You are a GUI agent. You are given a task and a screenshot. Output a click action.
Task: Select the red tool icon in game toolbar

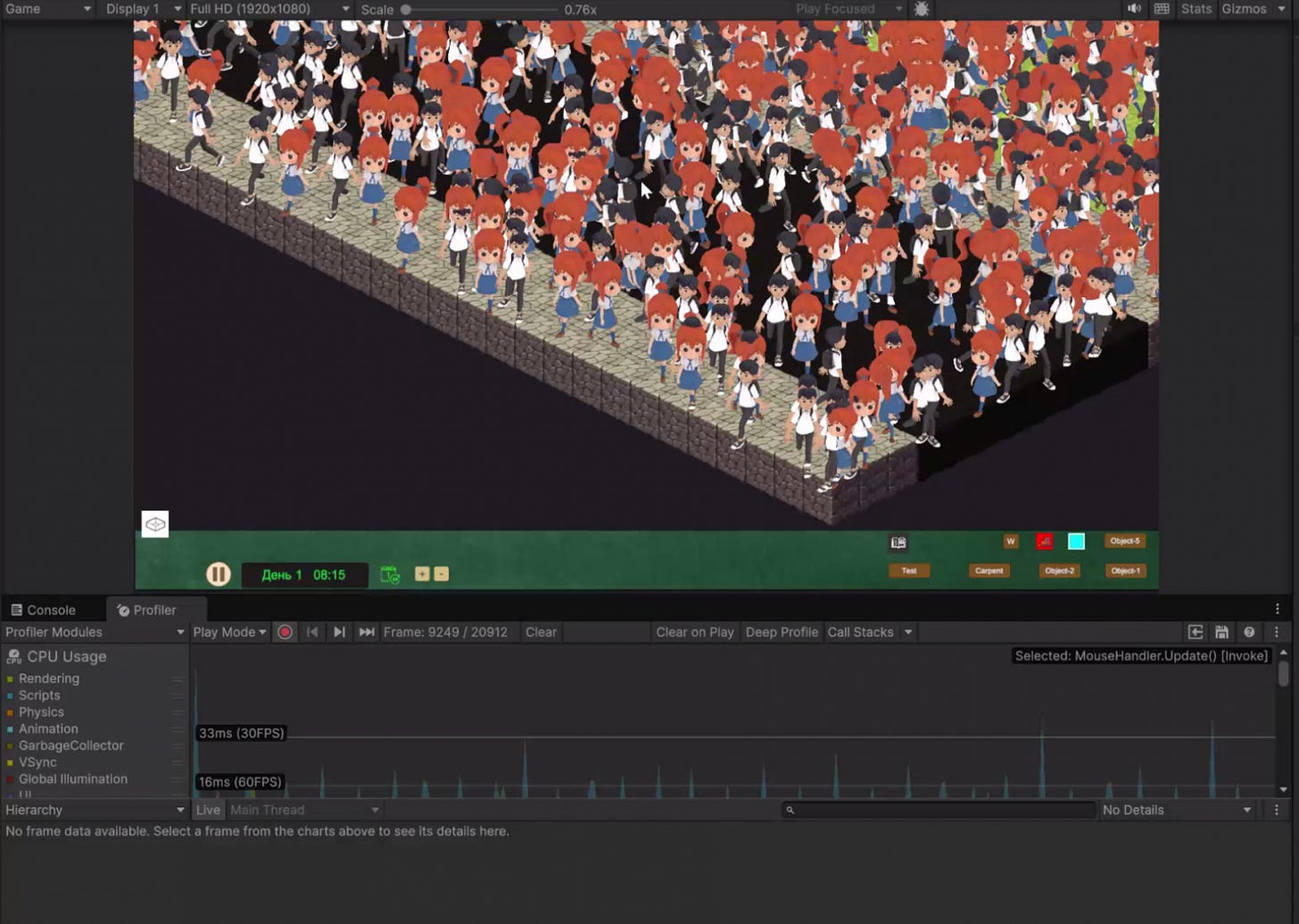pos(1044,541)
